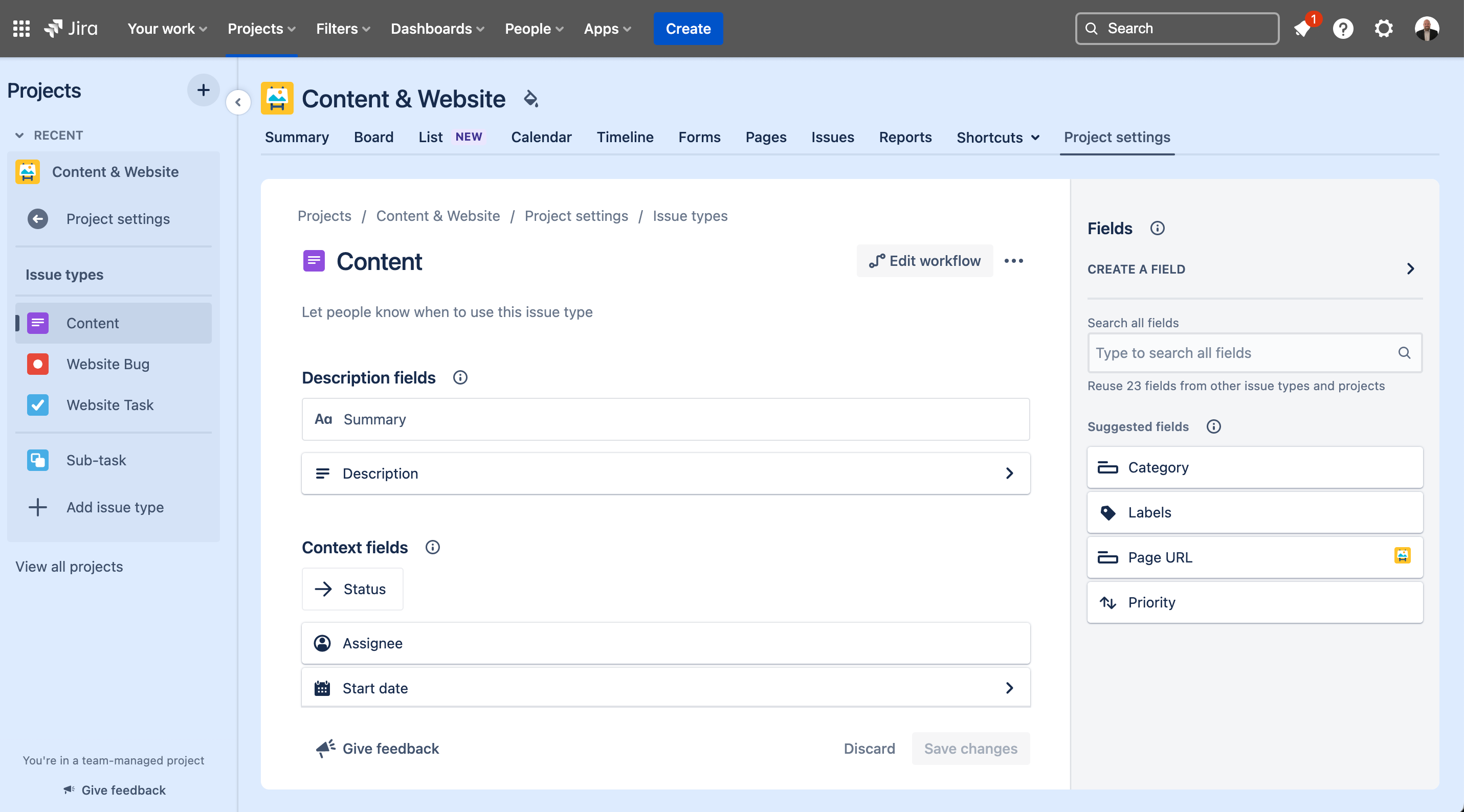The height and width of the screenshot is (812, 1464).
Task: Click in the Search all fields input
Action: pyautogui.click(x=1254, y=353)
